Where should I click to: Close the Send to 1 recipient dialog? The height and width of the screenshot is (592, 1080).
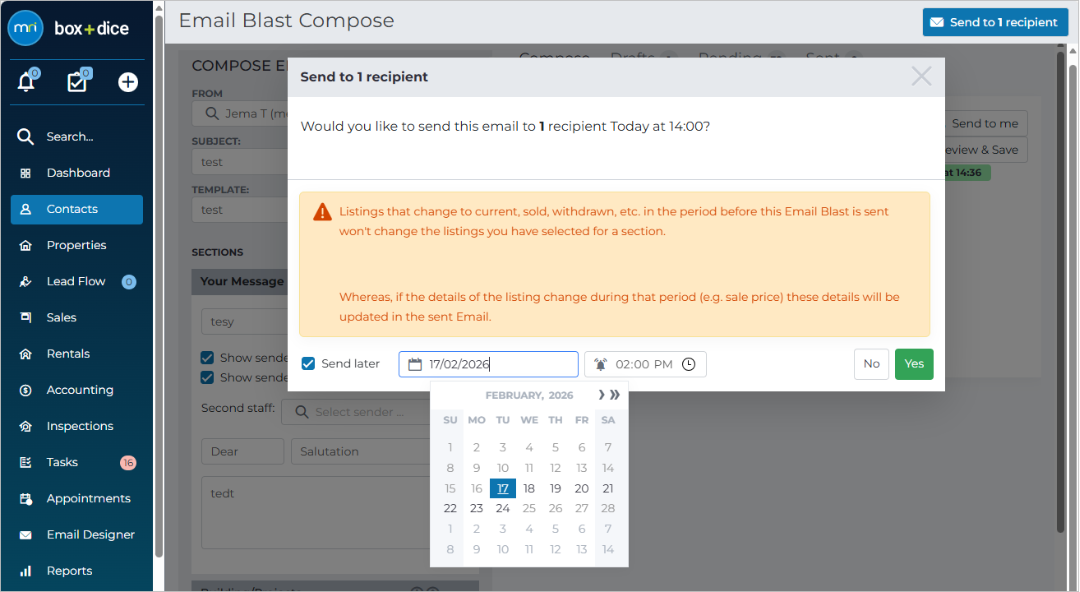pos(921,76)
